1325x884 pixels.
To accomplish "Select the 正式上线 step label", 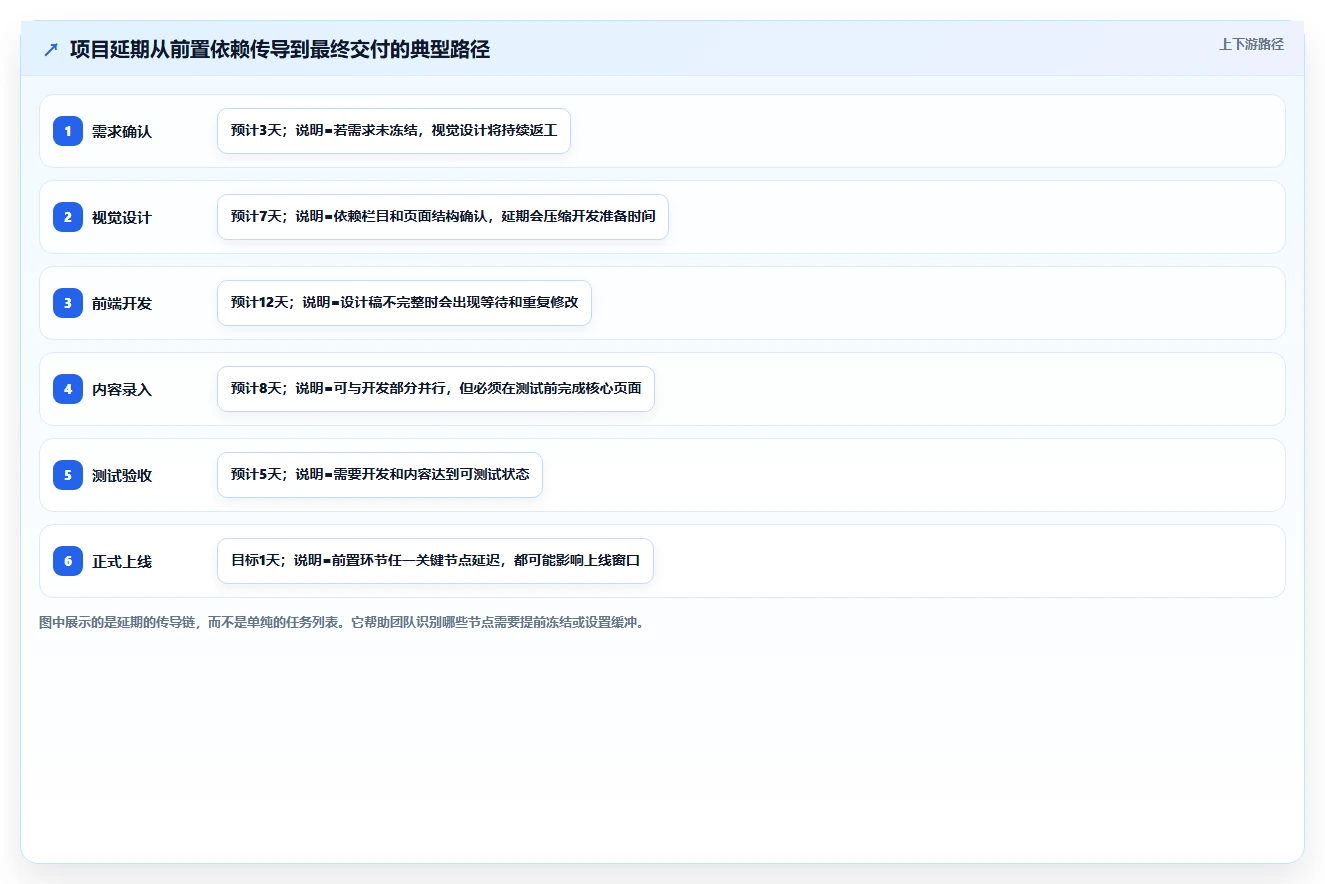I will [122, 561].
